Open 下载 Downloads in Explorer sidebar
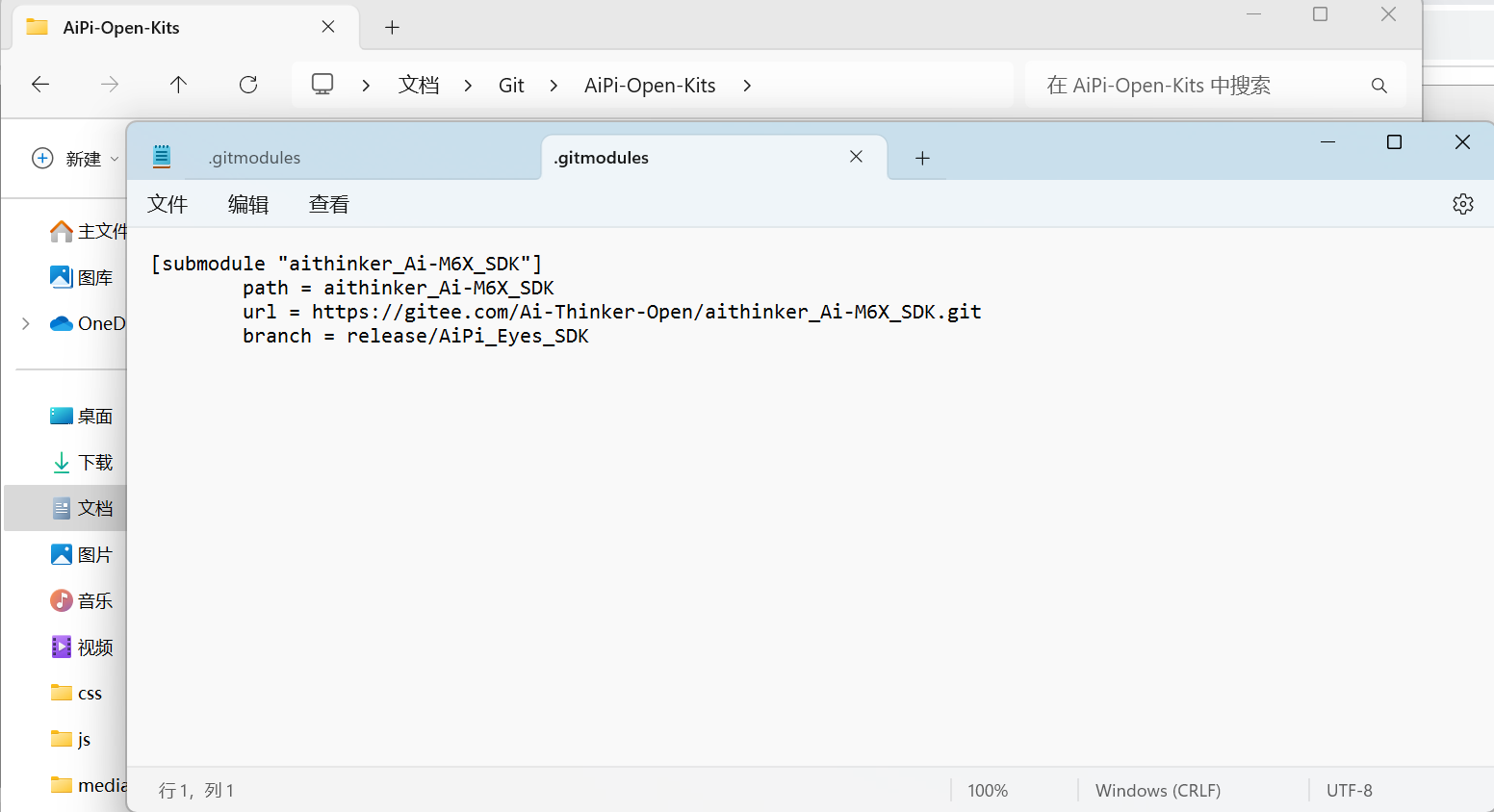The height and width of the screenshot is (812, 1494). point(82,462)
